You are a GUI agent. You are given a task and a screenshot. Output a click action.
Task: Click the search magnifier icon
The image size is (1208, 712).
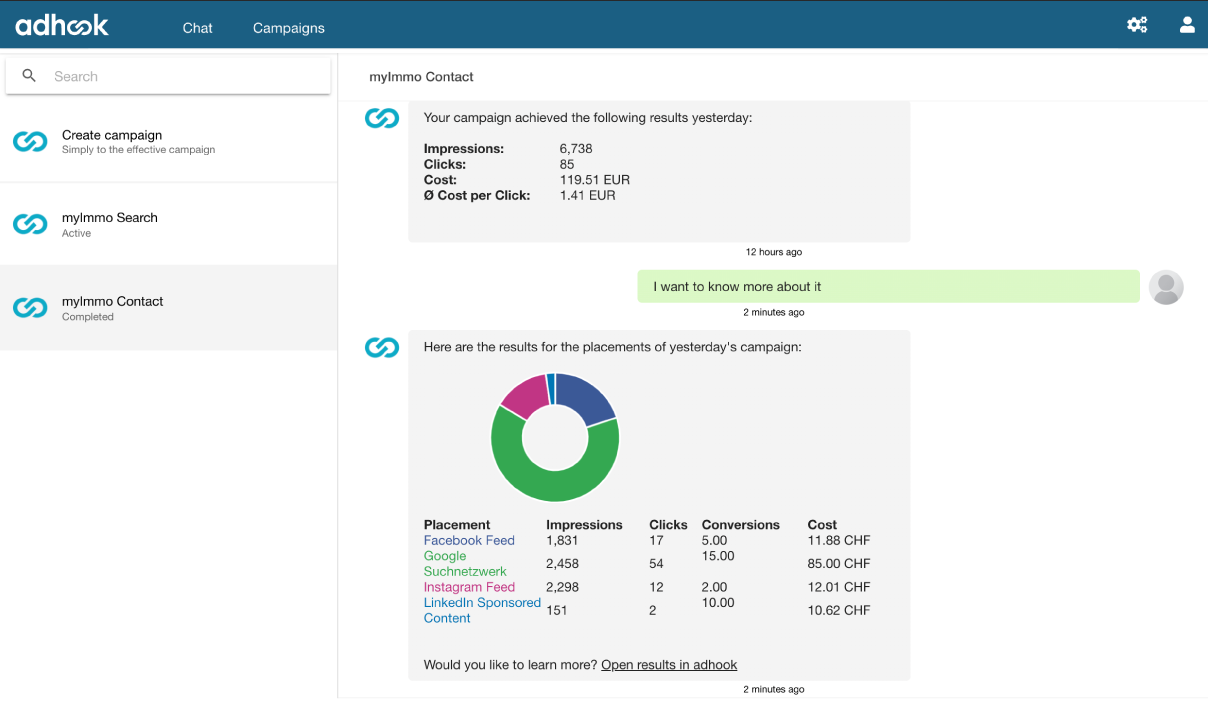pyautogui.click(x=29, y=76)
